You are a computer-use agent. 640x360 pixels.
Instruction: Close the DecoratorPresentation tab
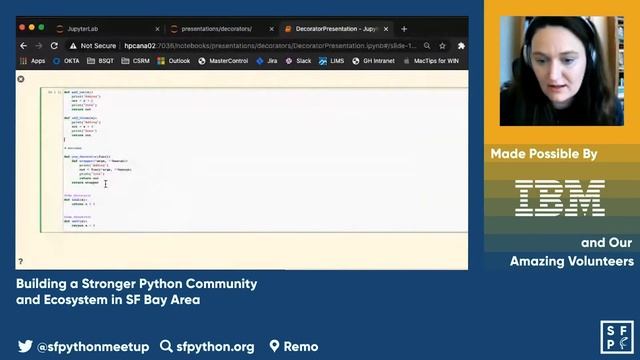coord(386,29)
